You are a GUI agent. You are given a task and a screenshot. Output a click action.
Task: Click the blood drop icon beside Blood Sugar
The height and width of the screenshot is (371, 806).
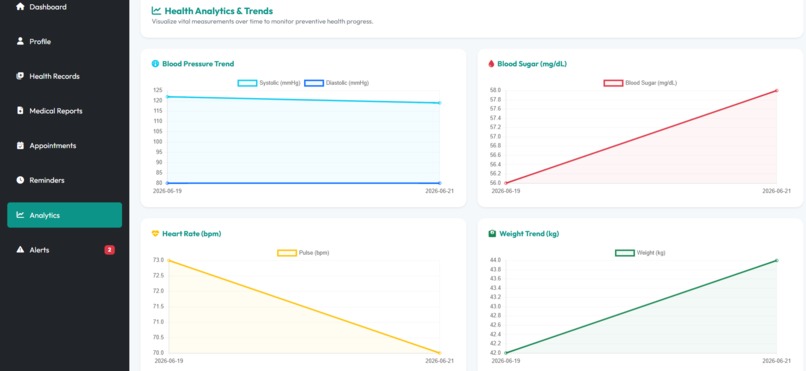[490, 64]
